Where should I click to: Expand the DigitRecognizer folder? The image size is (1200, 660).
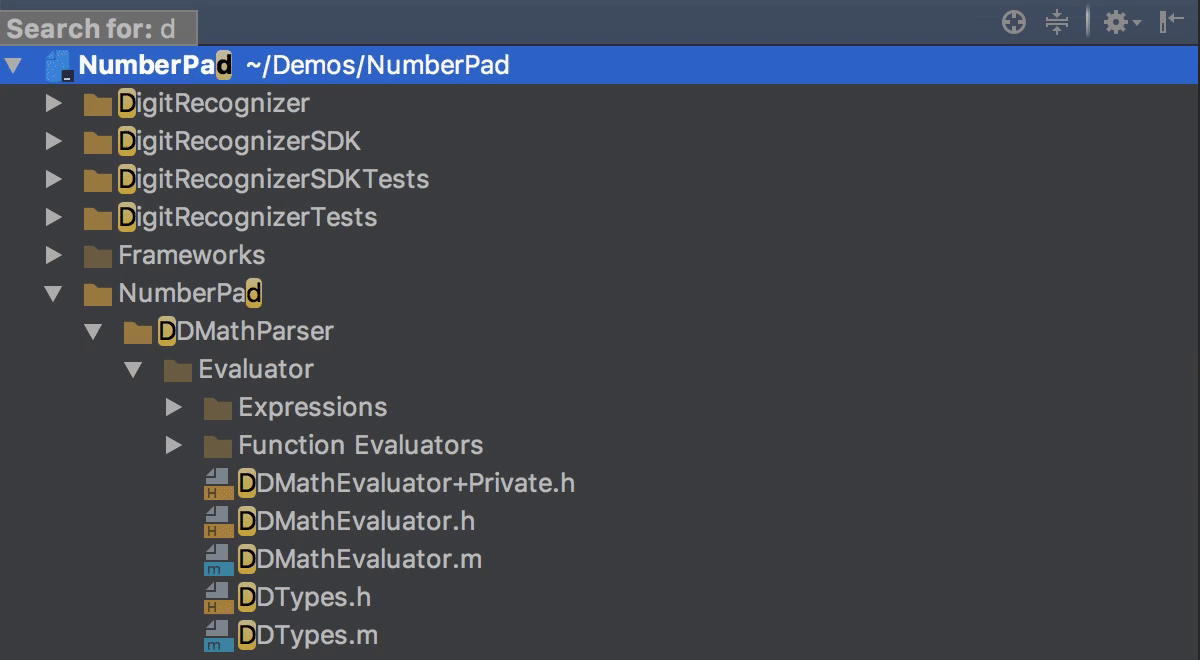(x=54, y=104)
